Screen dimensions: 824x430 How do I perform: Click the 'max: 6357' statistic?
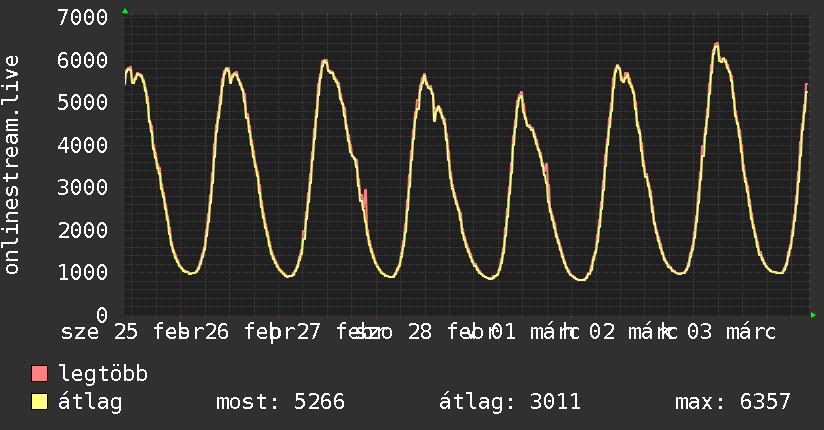733,402
